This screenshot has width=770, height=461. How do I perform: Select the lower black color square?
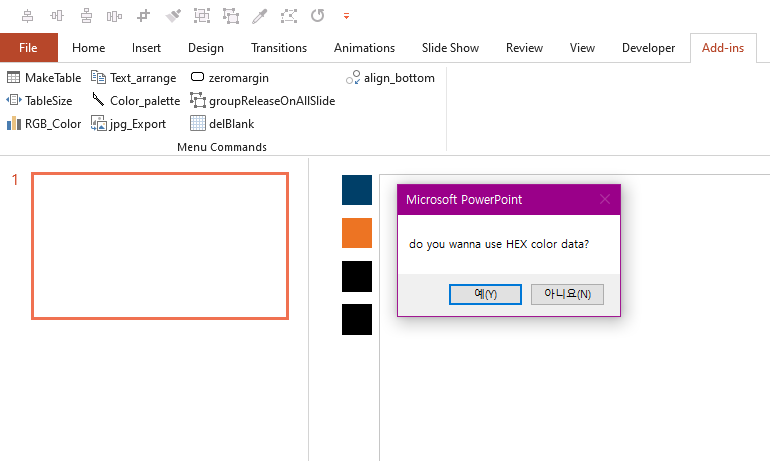[357, 320]
